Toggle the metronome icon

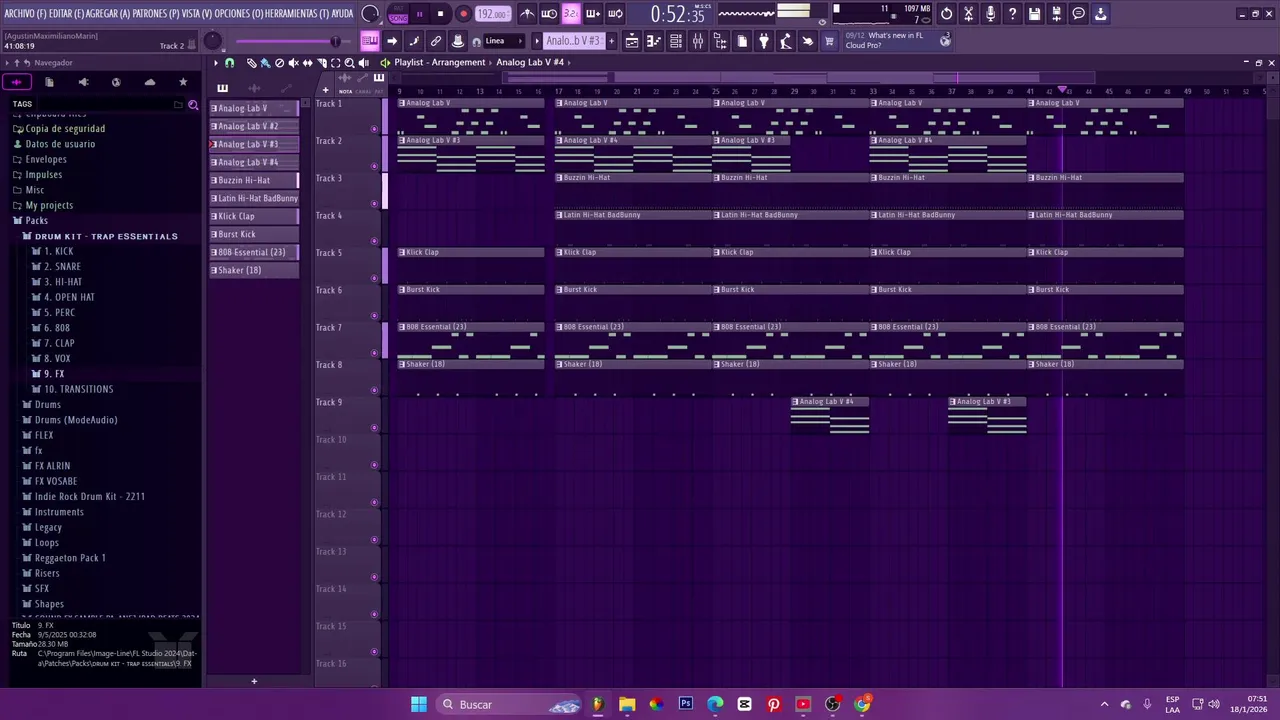pyautogui.click(x=527, y=14)
